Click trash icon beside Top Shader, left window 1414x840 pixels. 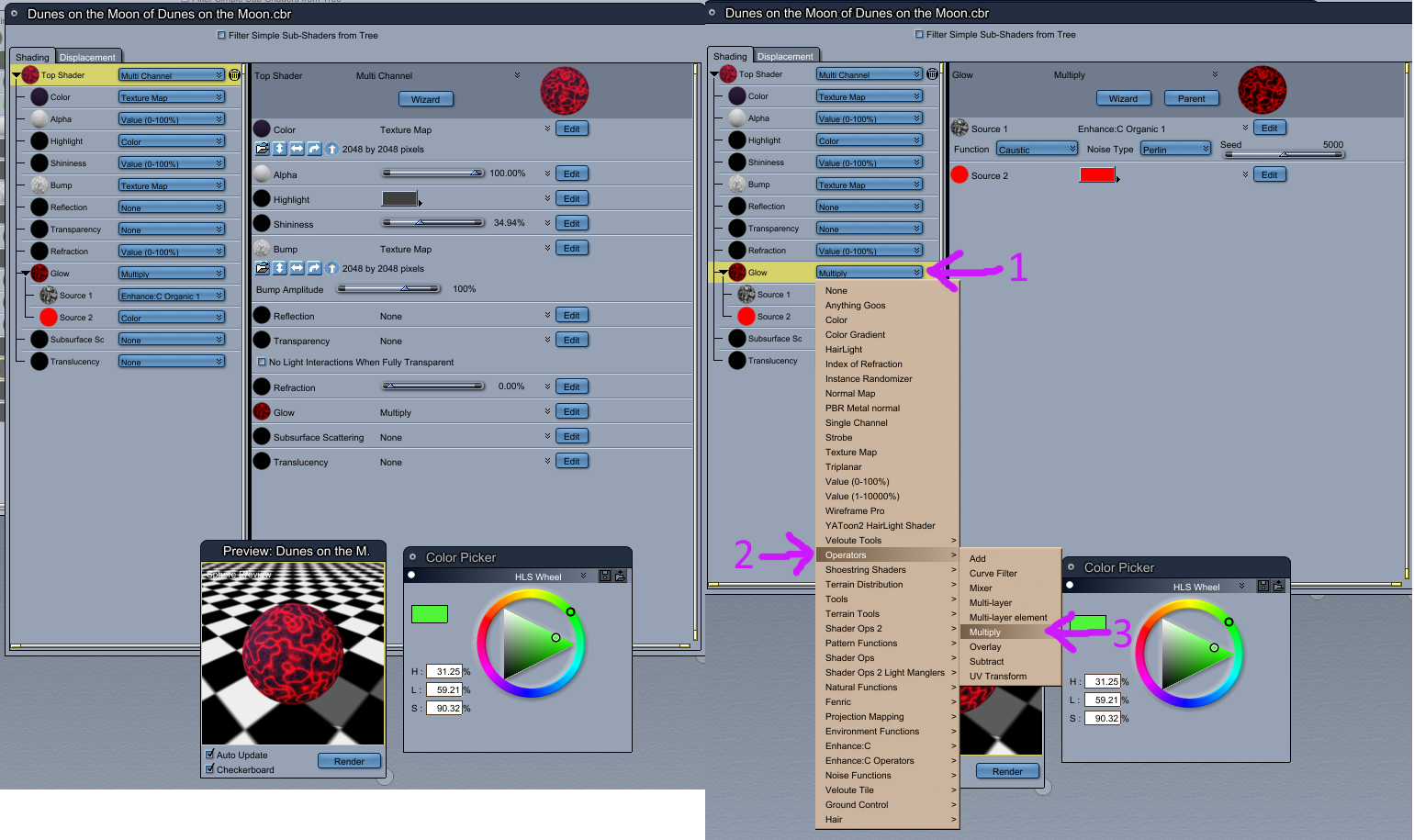[x=234, y=75]
